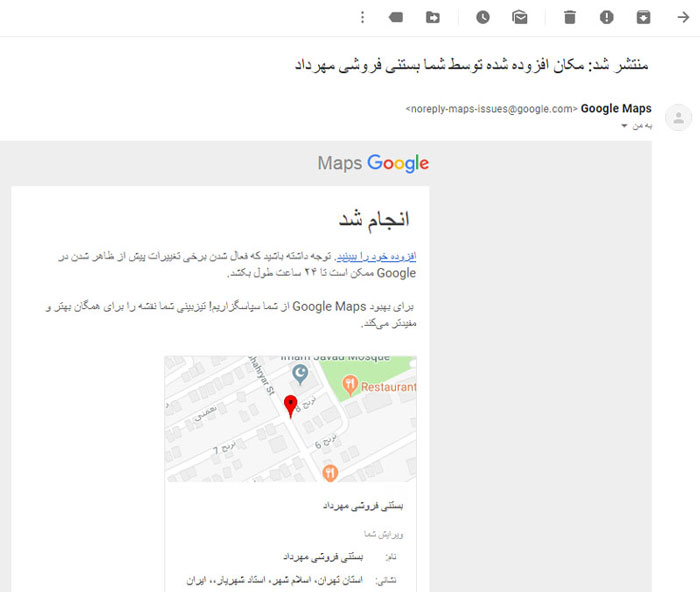
Task: Open the افزوده خود را ببینید link
Action: (x=376, y=256)
